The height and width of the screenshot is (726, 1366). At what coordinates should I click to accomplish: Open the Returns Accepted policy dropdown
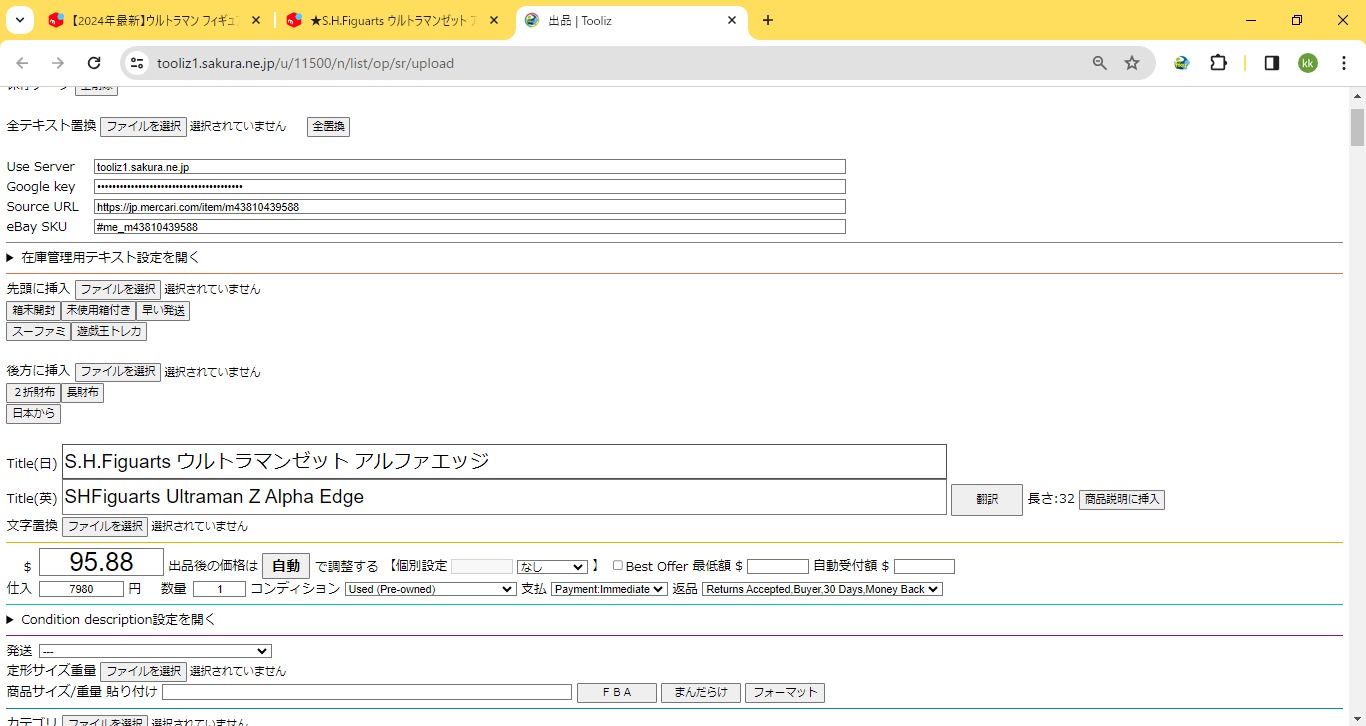[x=822, y=590]
